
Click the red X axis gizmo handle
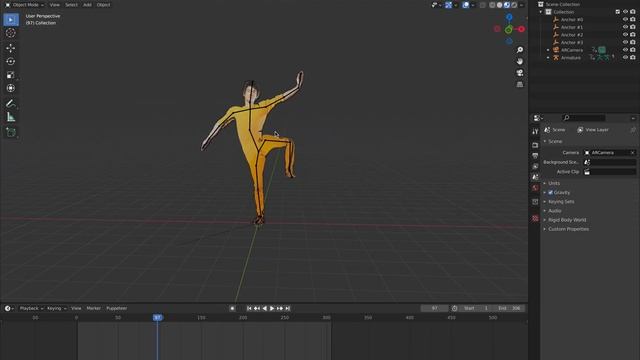coord(521,29)
